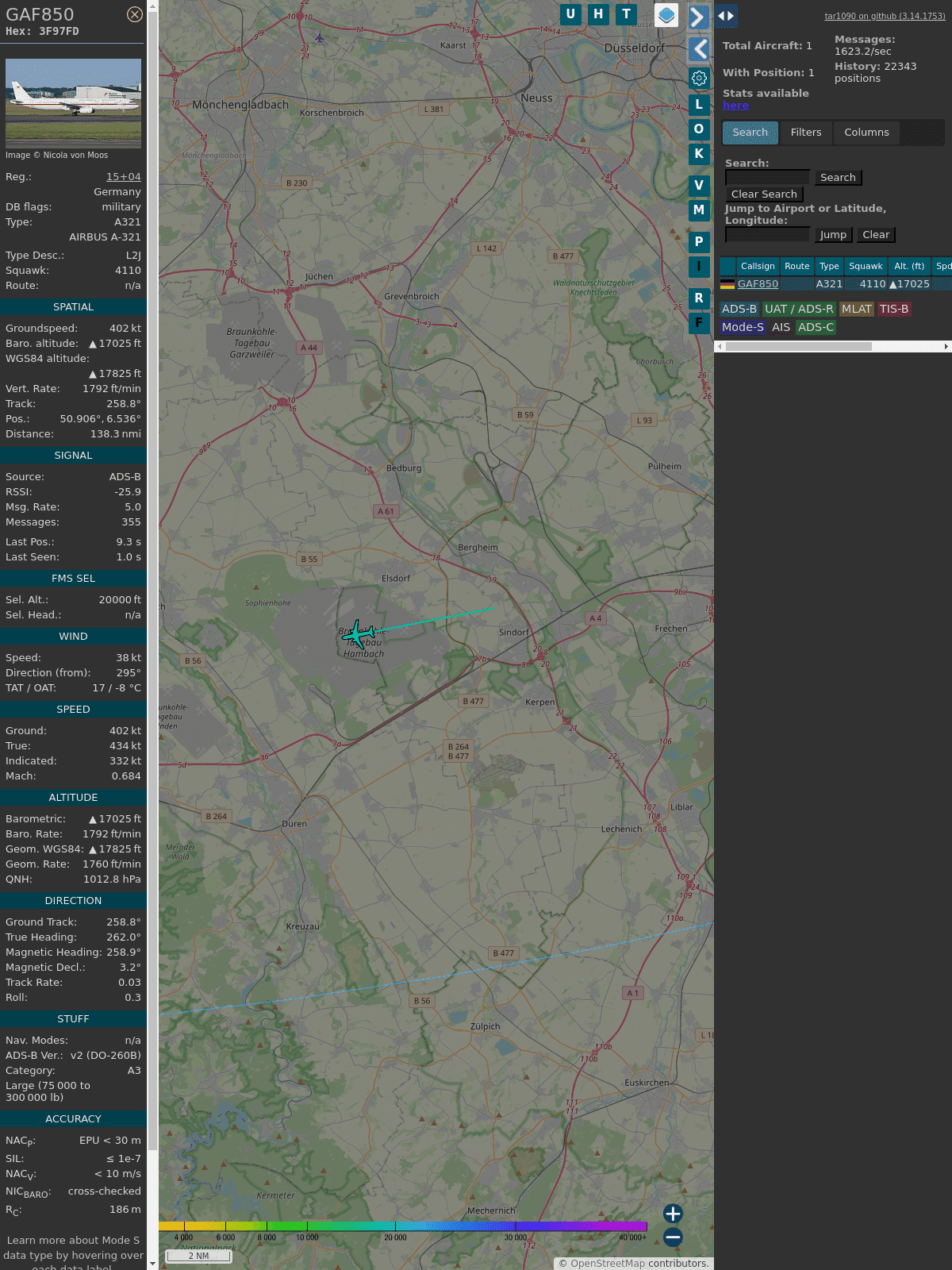952x1270 pixels.
Task: Click the altitude color scale bar
Action: pos(403,1226)
